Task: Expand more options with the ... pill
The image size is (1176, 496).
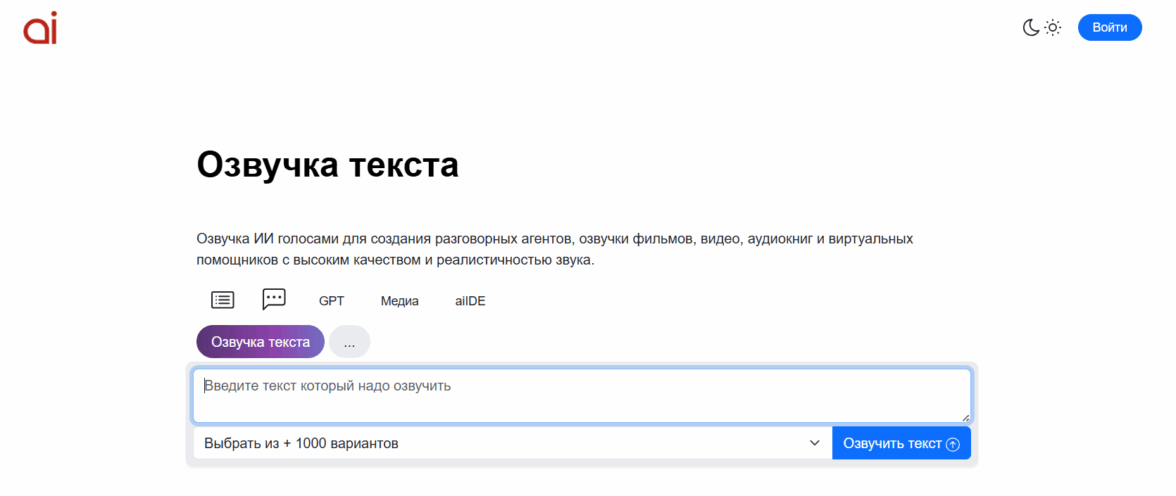Action: (349, 342)
